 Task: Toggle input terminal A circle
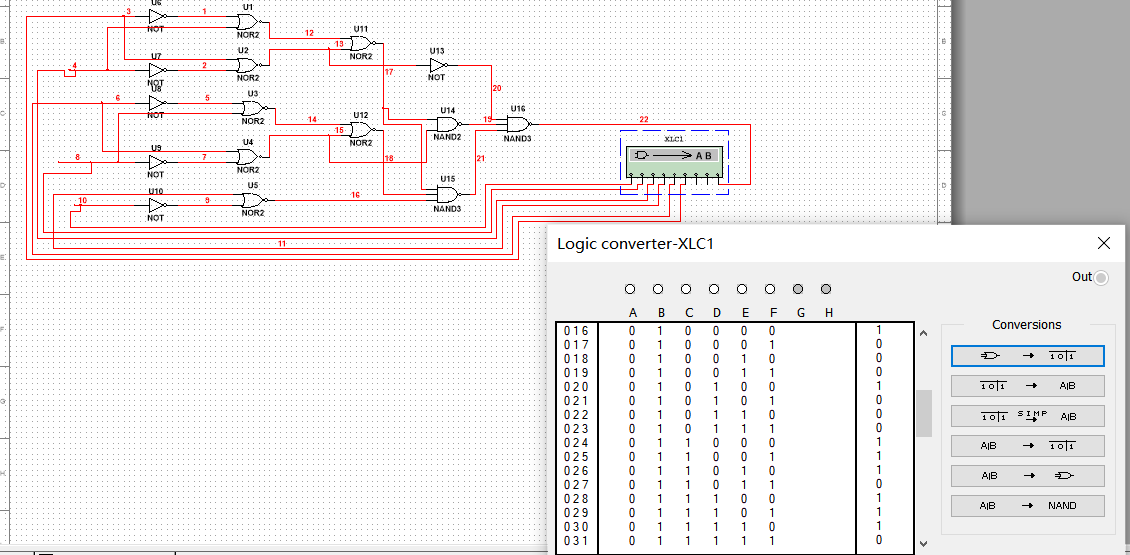pyautogui.click(x=630, y=289)
